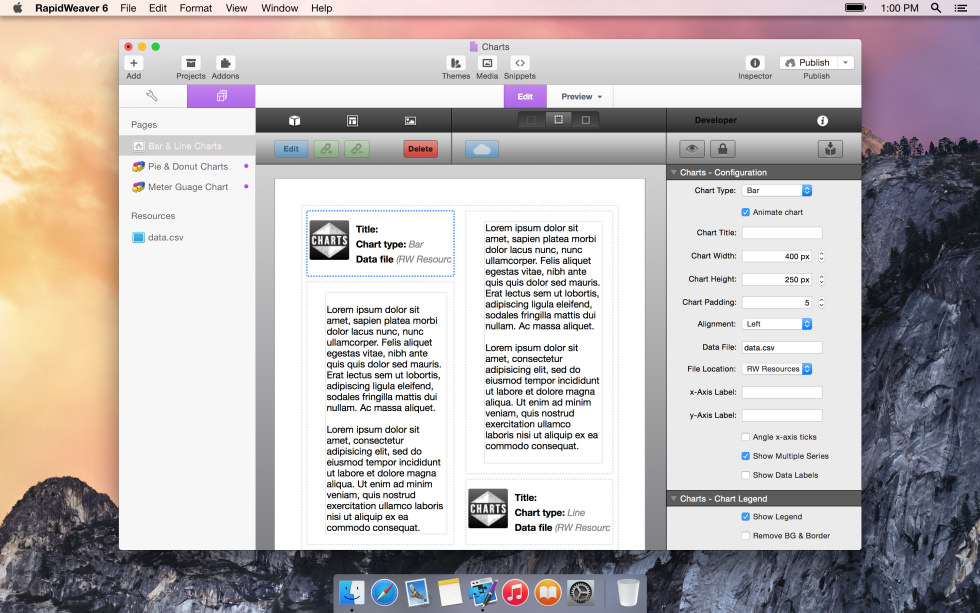Open iTunes from the Dock

515,592
